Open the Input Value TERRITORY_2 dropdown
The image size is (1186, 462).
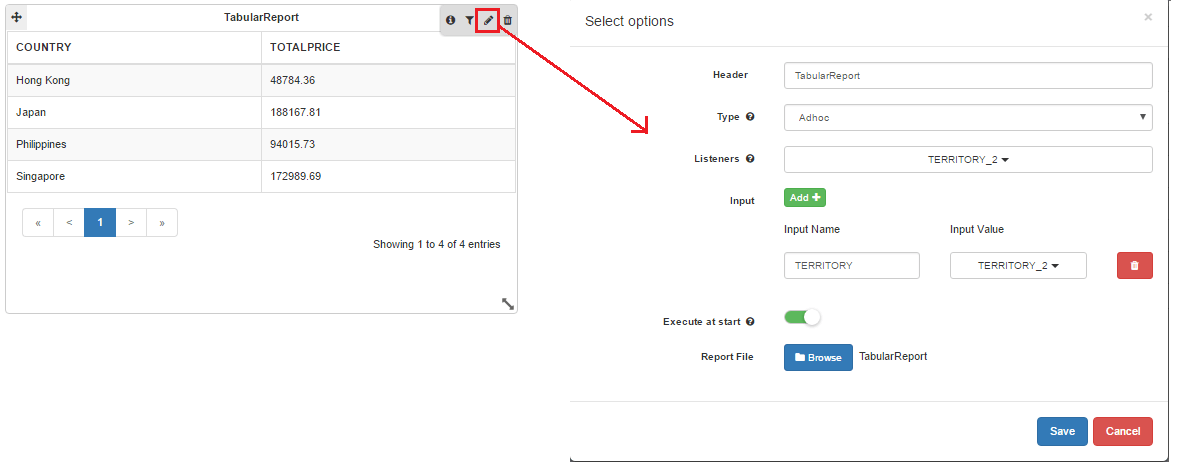tap(1018, 265)
